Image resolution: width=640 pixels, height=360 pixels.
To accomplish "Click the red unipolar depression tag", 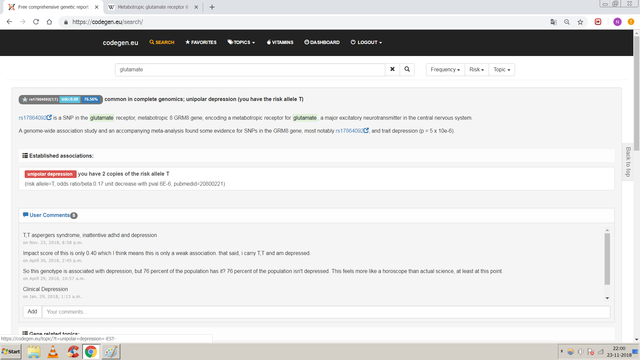I will [x=50, y=174].
